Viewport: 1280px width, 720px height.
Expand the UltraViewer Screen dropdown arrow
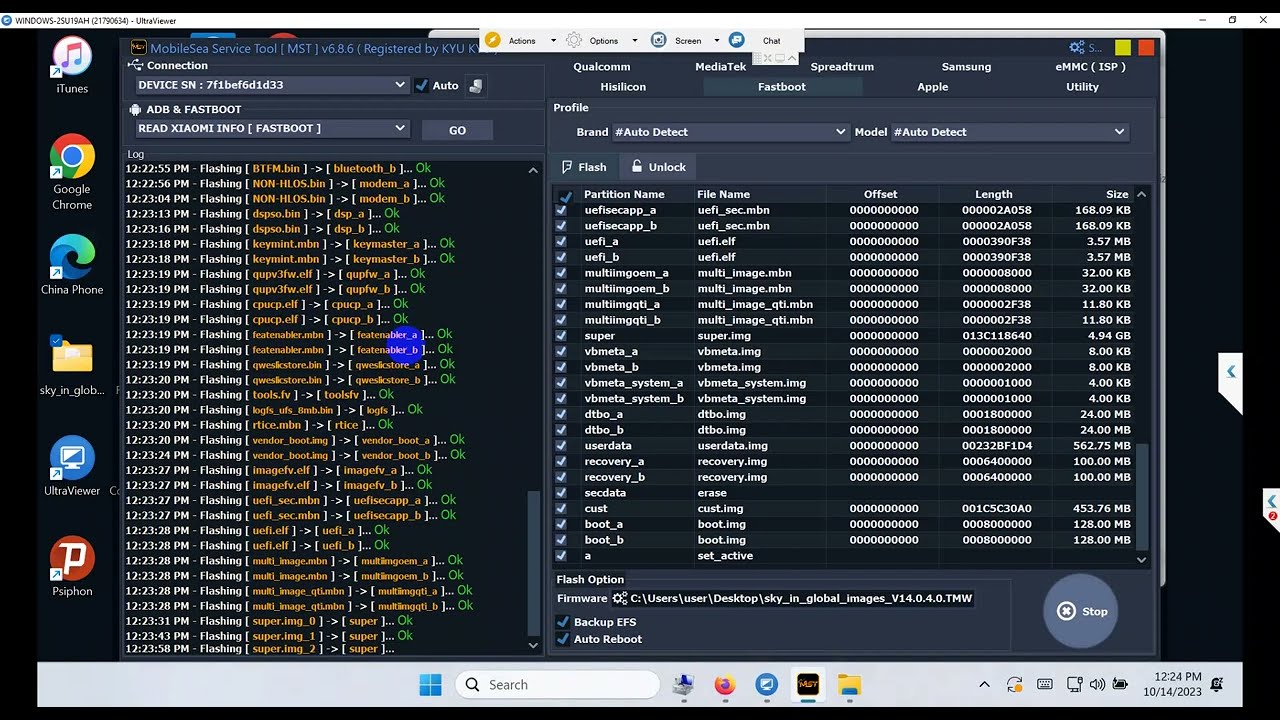(716, 41)
